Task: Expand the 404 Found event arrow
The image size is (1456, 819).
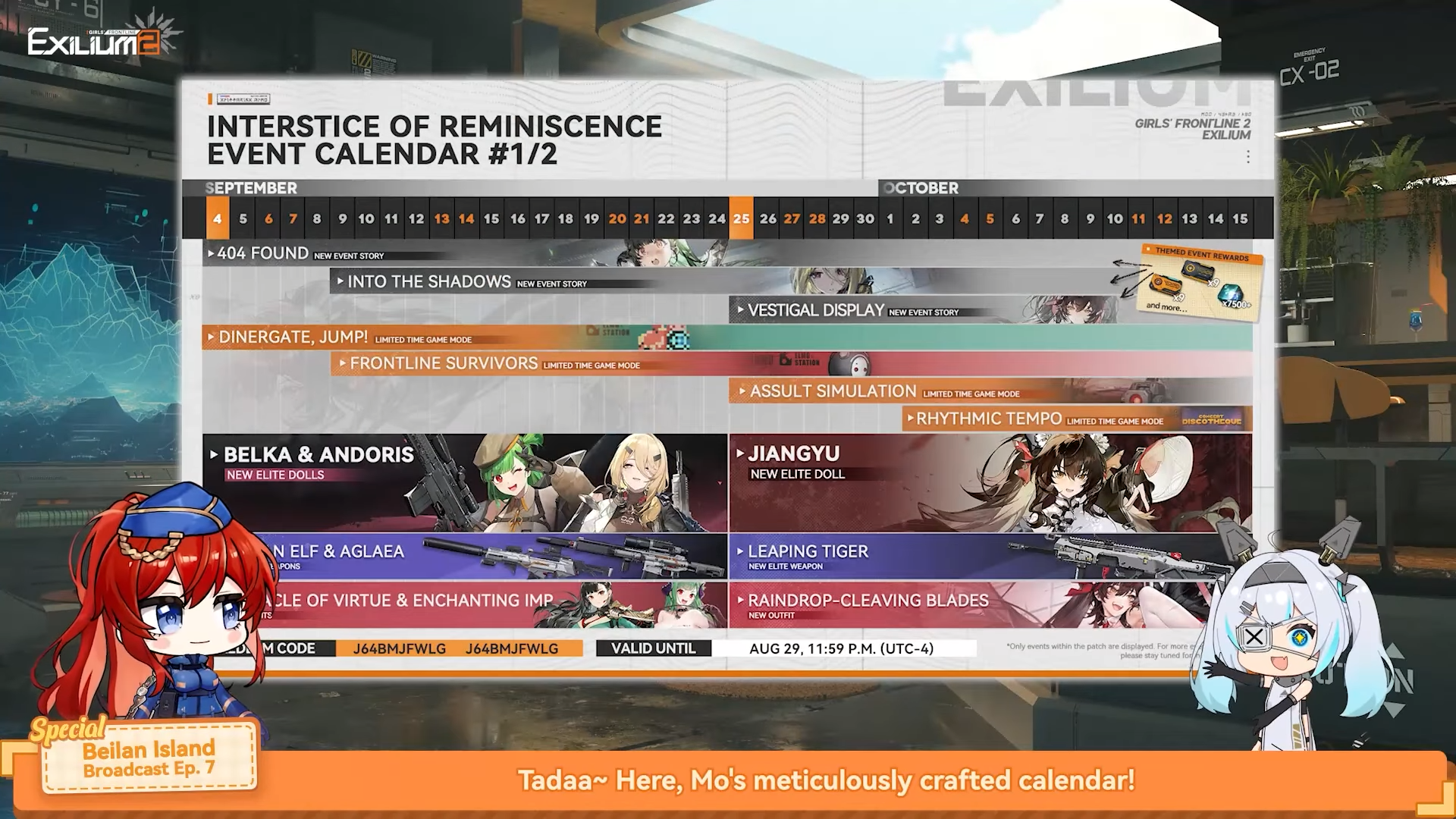Action: (x=211, y=253)
